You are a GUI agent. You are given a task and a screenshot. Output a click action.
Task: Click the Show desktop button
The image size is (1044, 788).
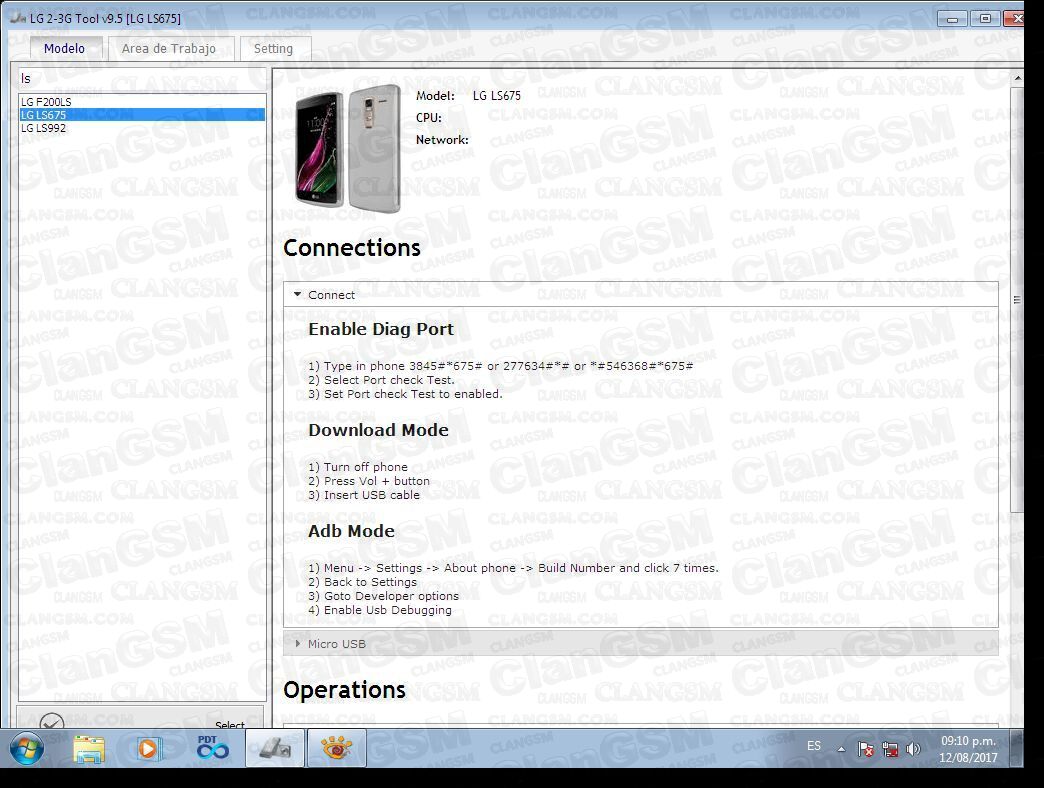tap(1016, 749)
